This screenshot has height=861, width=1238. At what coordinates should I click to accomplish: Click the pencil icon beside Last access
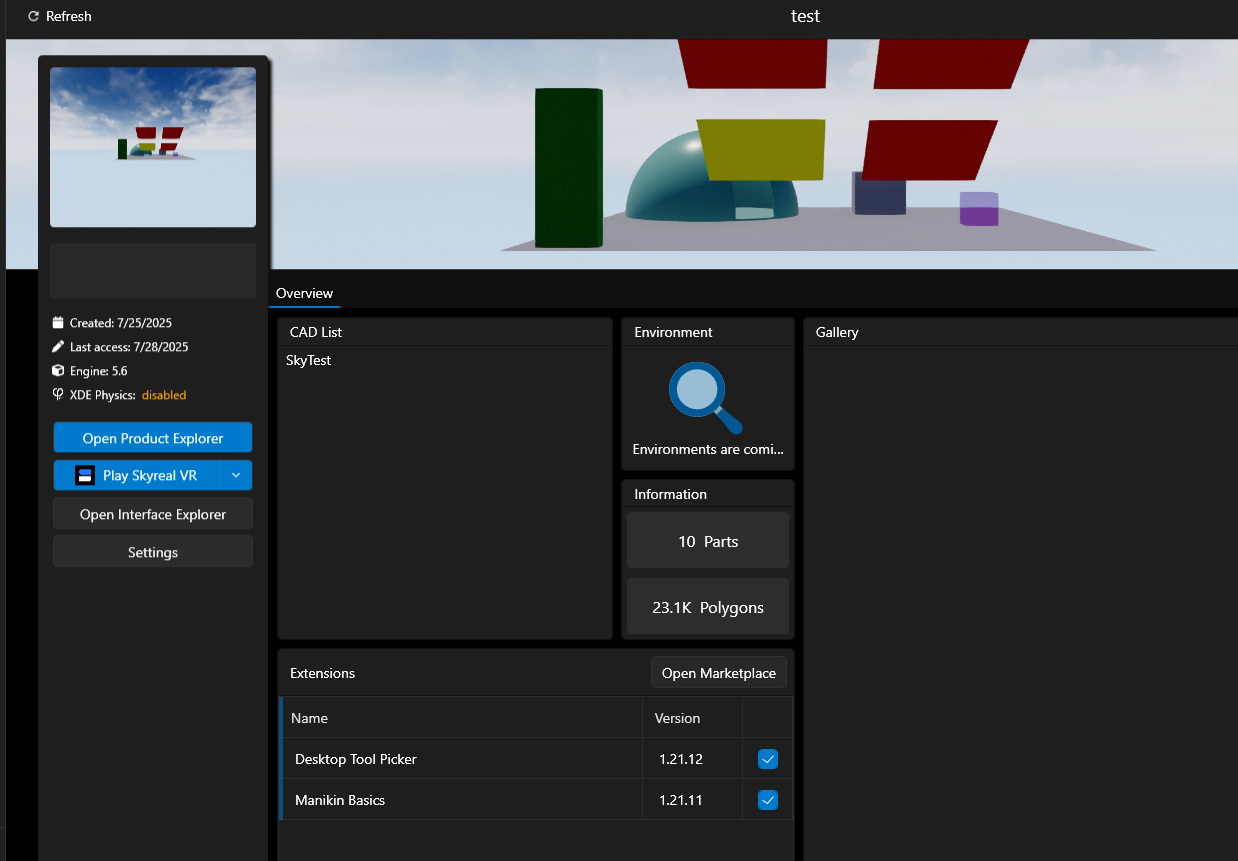[58, 347]
